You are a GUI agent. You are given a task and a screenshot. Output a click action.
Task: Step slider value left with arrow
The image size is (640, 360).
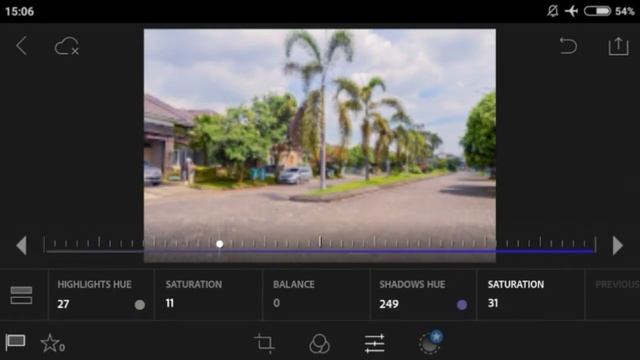pos(22,246)
